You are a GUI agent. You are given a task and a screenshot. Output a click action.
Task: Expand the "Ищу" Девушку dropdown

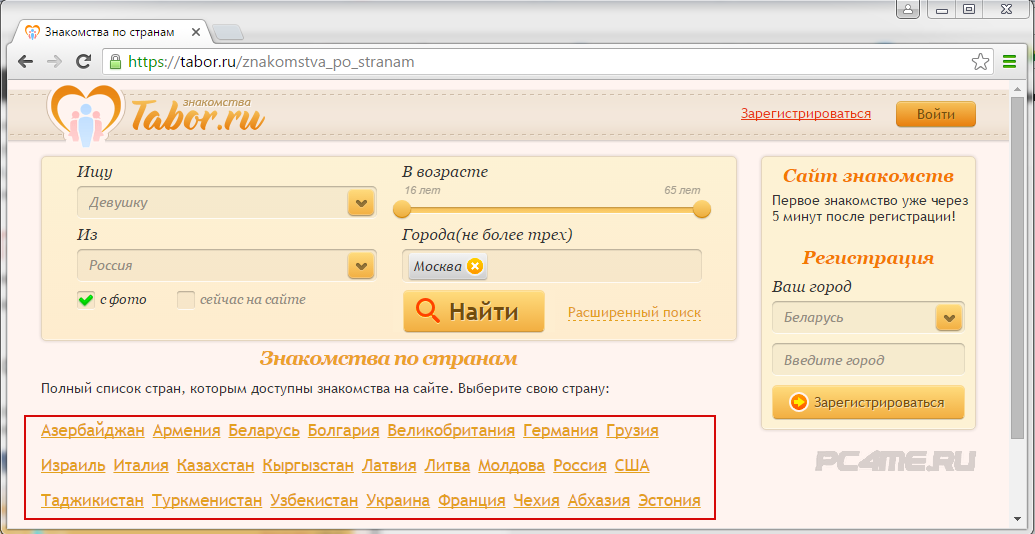point(360,203)
